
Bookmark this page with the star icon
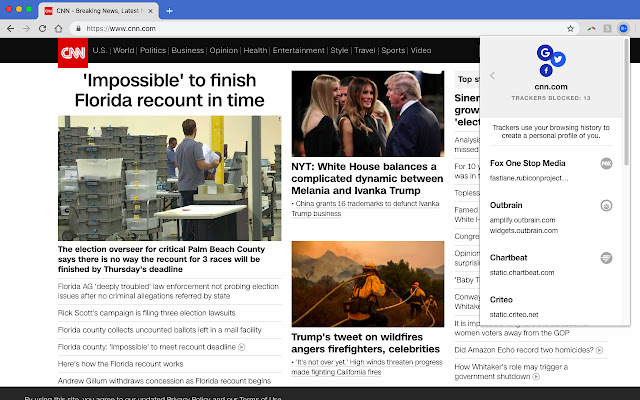(570, 29)
